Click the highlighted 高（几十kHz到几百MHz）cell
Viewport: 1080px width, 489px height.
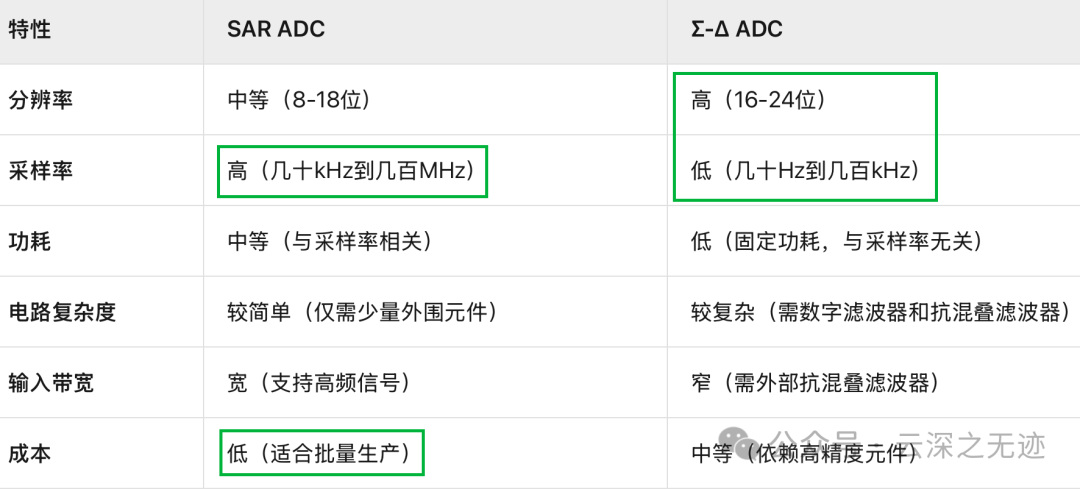(x=352, y=171)
